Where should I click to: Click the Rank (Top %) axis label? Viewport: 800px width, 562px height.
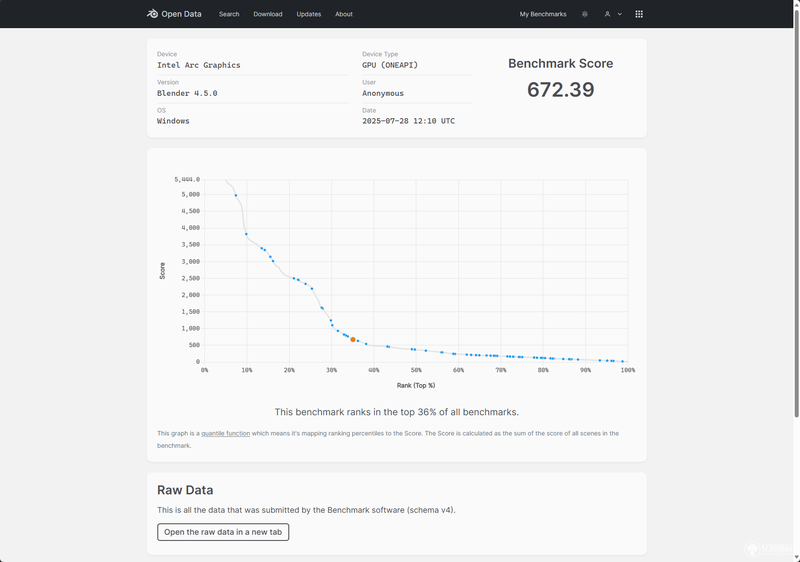coord(416,386)
